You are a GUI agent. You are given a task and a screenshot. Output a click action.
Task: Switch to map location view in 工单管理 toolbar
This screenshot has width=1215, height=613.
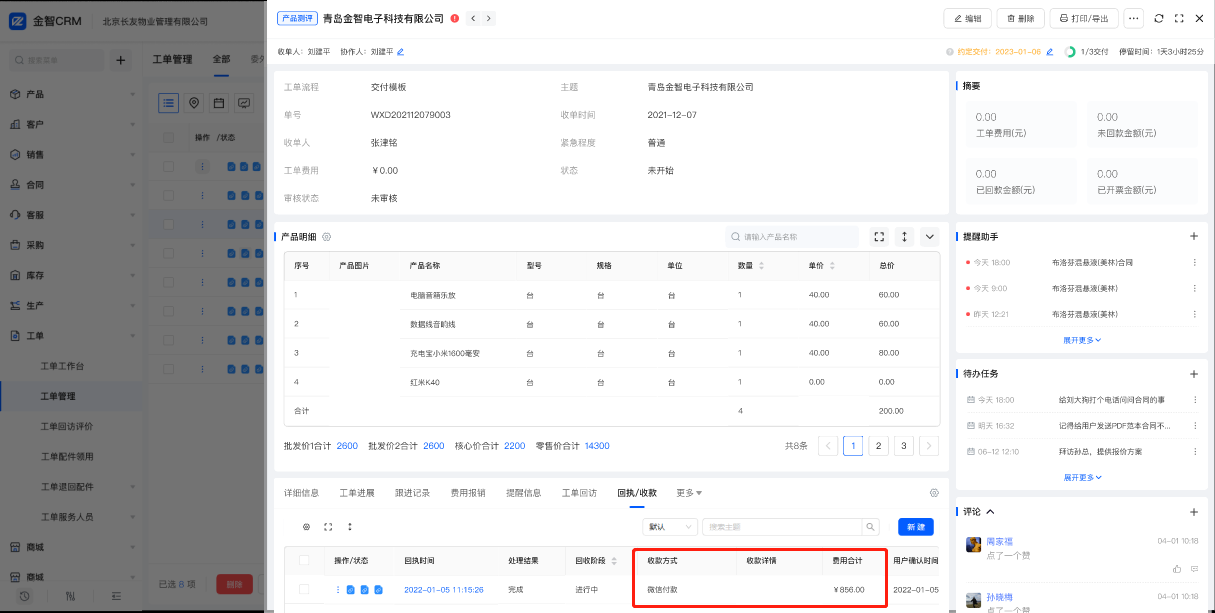(x=194, y=102)
